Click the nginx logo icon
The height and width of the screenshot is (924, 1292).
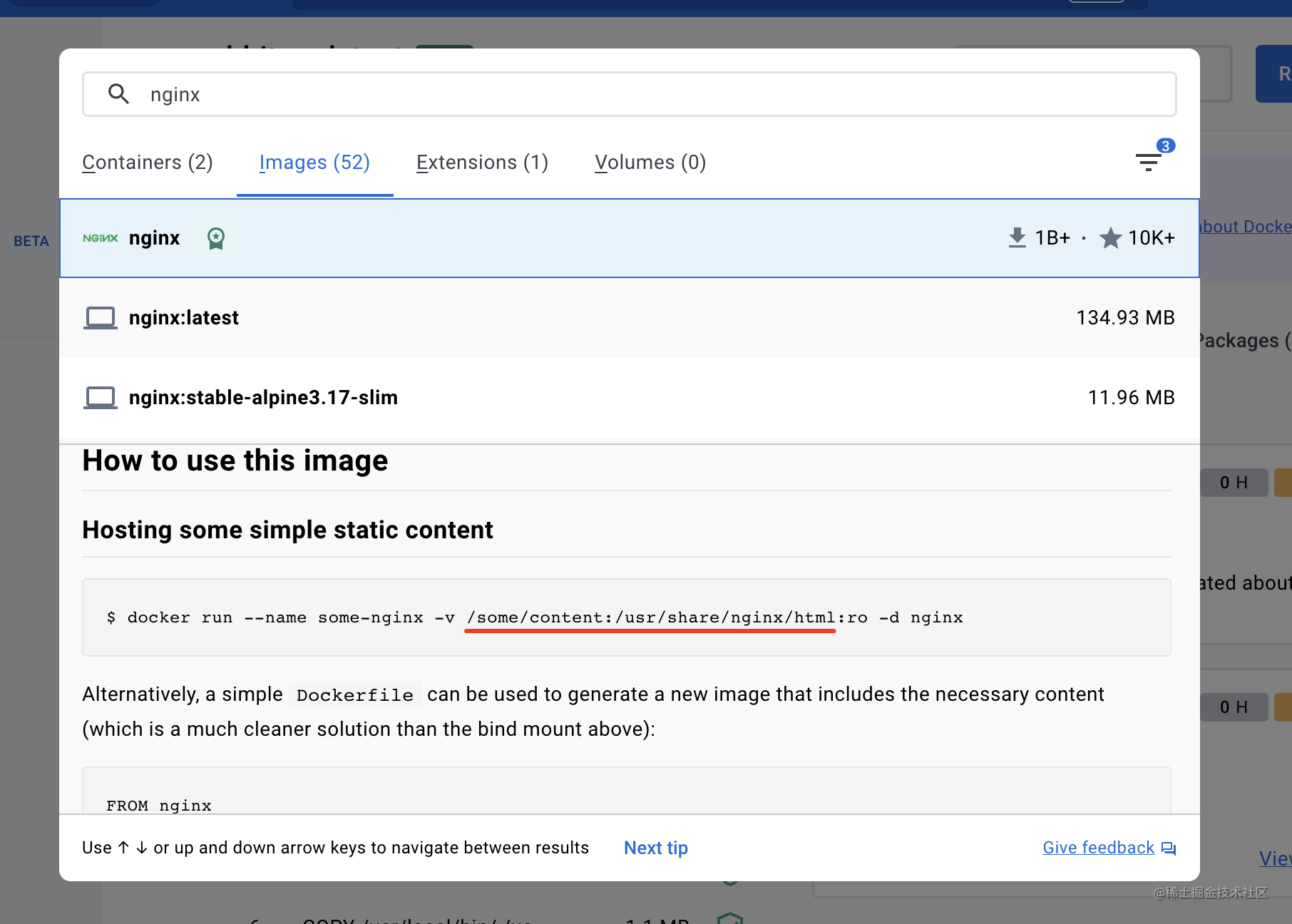[100, 238]
